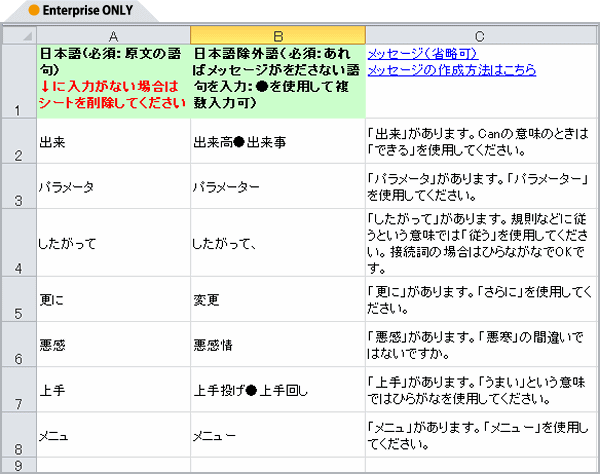Click cell containing メニュー
Viewport: 600px width, 474px height.
278,435
